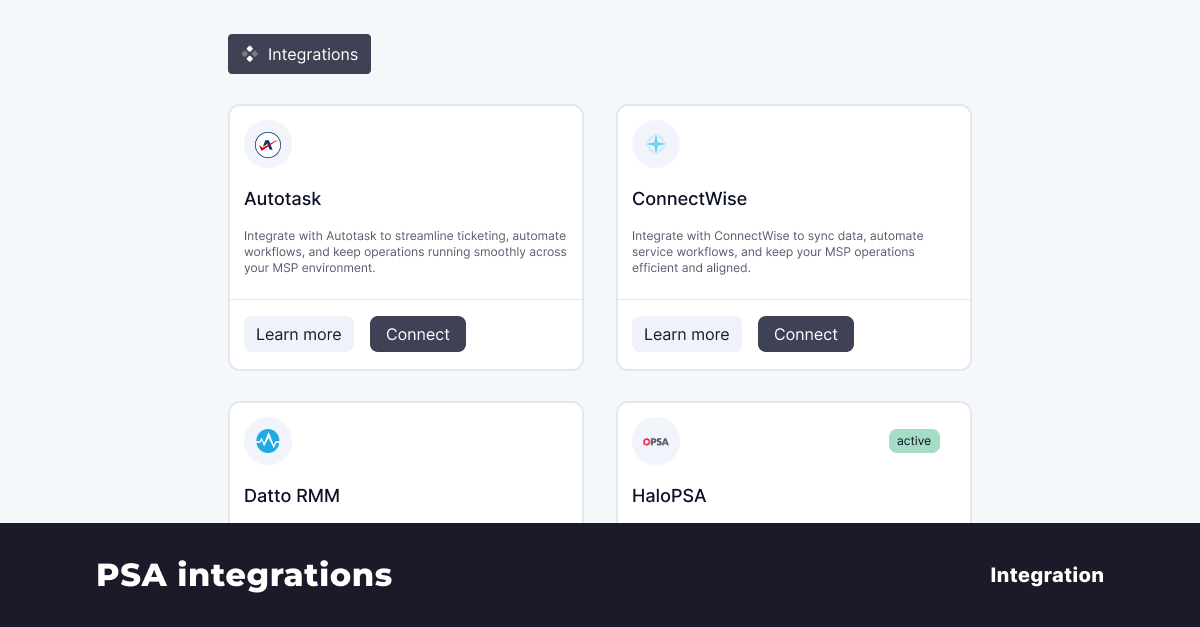Select the HaloPSA card title

669,496
